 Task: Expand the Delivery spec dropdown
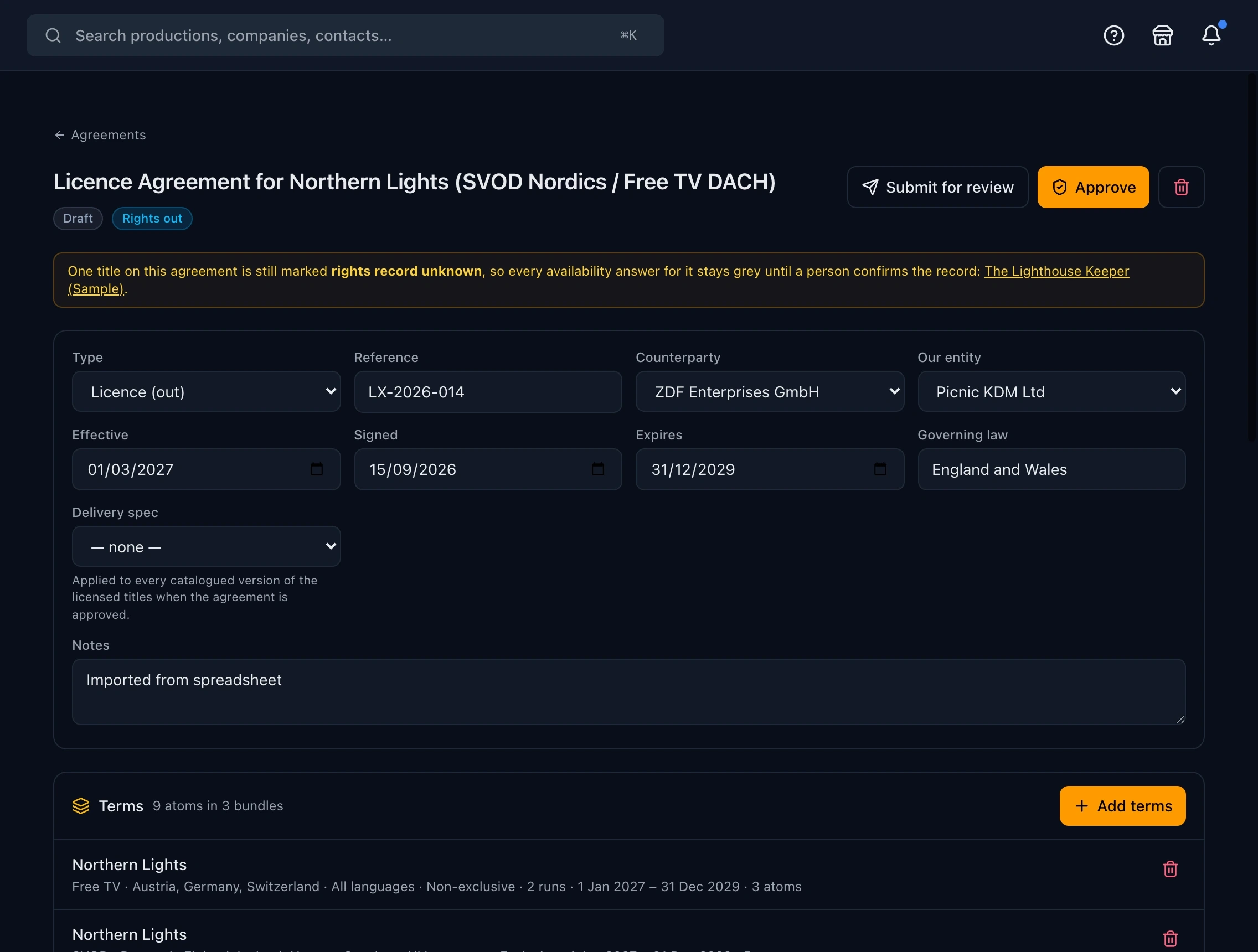(x=207, y=546)
